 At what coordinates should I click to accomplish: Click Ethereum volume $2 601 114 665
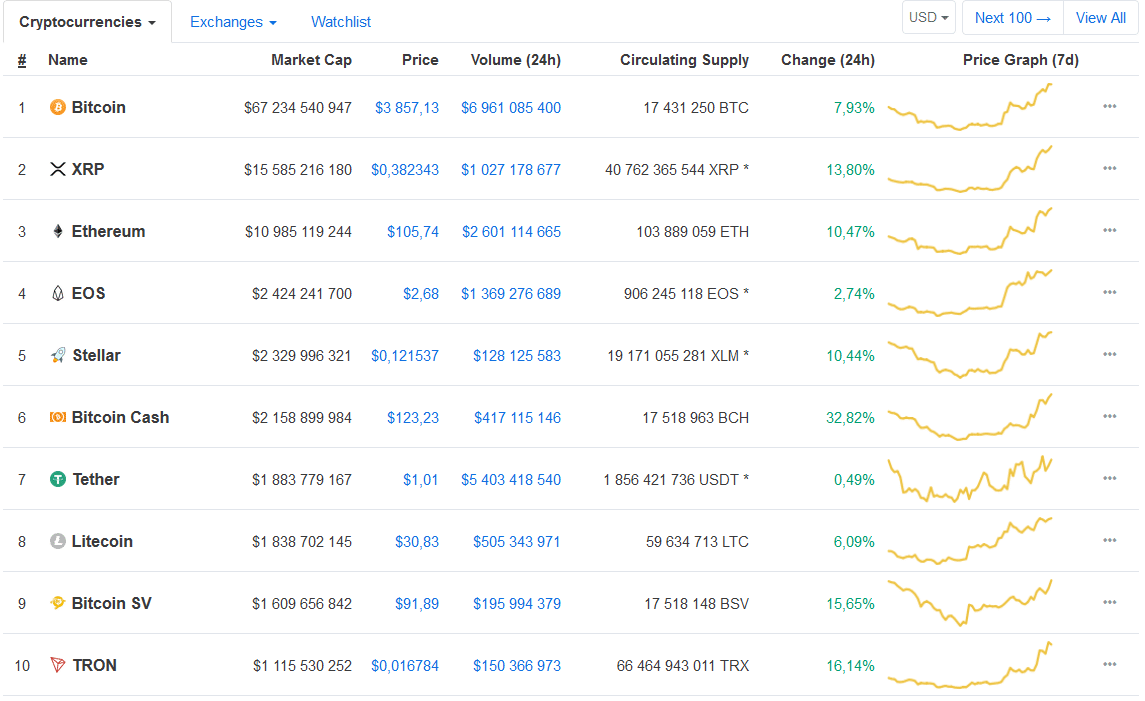tap(511, 232)
